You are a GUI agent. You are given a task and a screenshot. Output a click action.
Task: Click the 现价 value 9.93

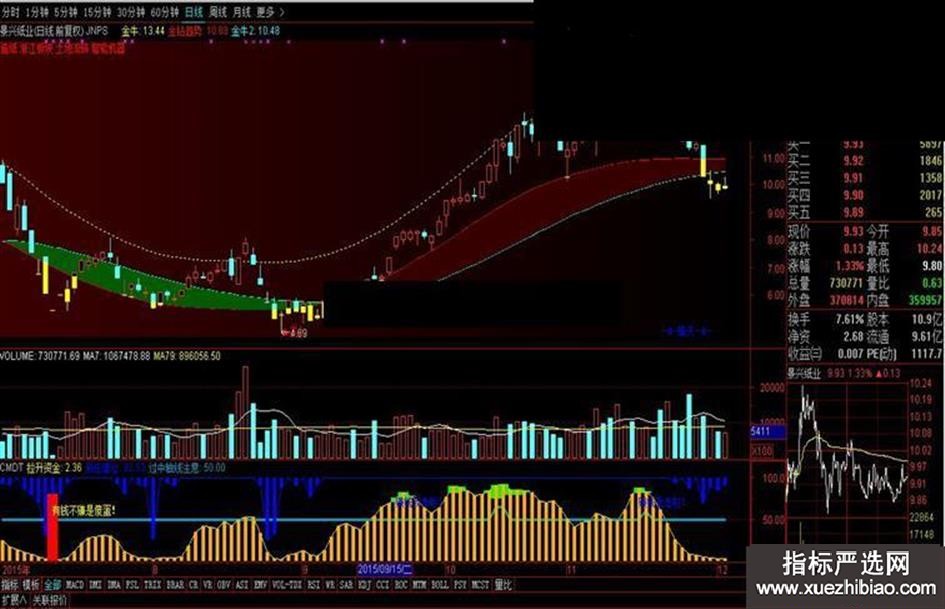(853, 232)
